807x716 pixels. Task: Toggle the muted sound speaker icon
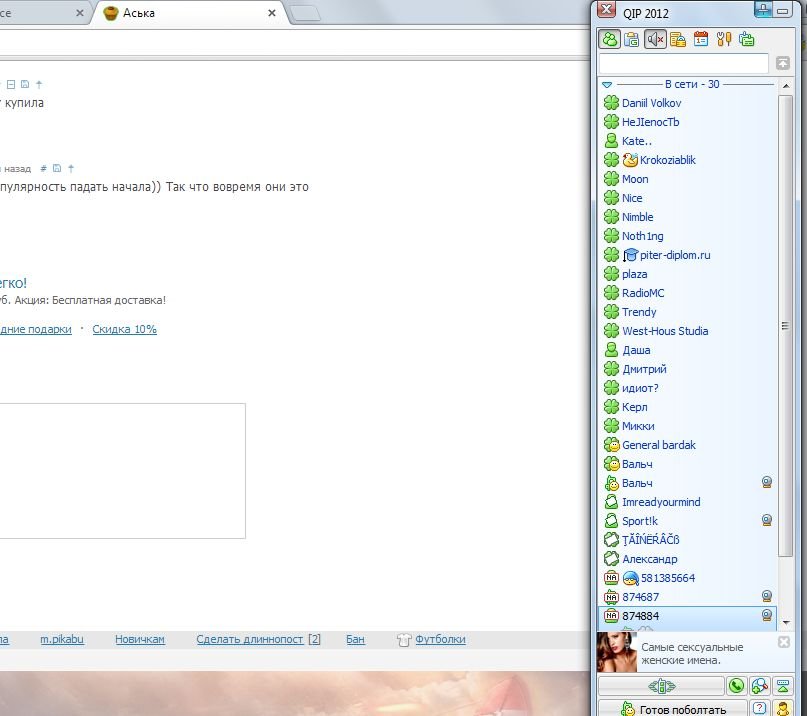[x=655, y=40]
